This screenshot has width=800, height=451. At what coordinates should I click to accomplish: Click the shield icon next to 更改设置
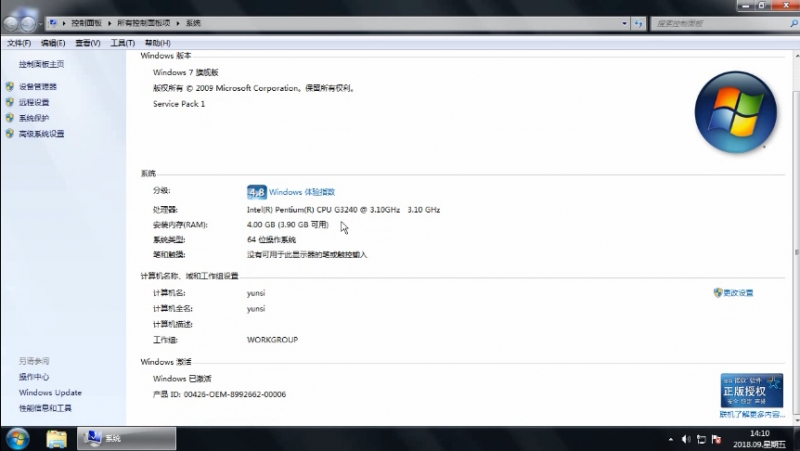click(x=718, y=293)
